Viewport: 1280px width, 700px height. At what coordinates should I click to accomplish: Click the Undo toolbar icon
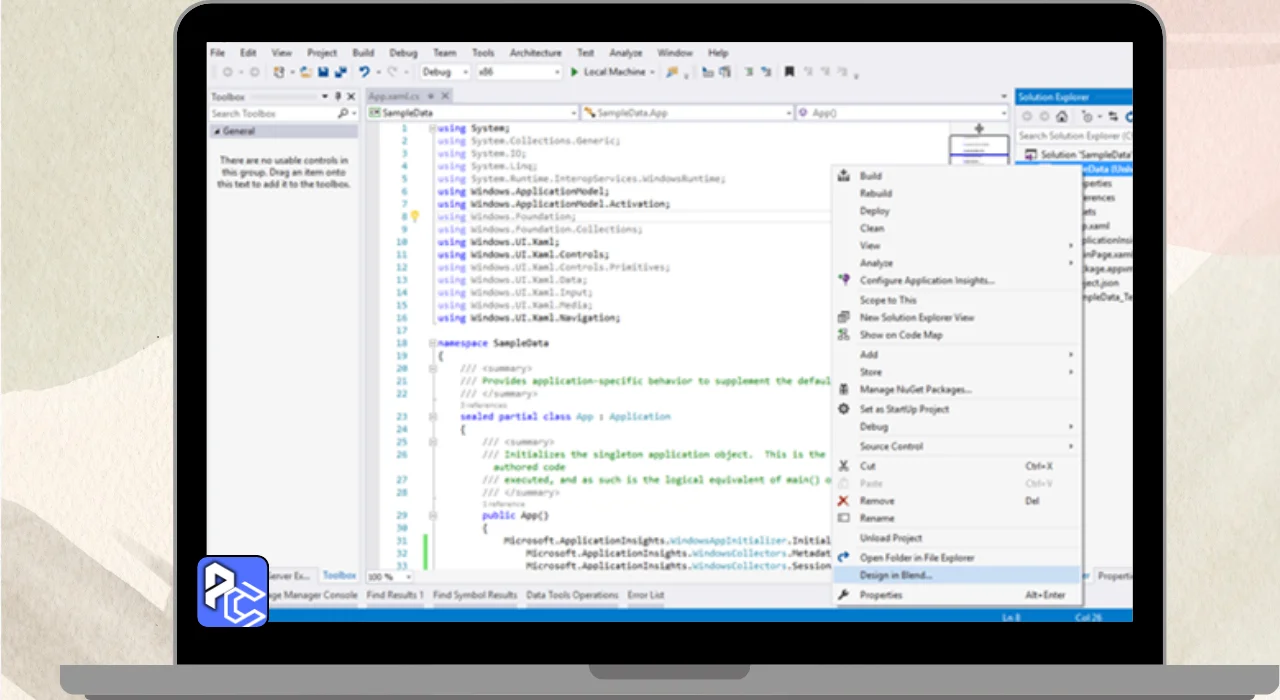click(x=365, y=72)
